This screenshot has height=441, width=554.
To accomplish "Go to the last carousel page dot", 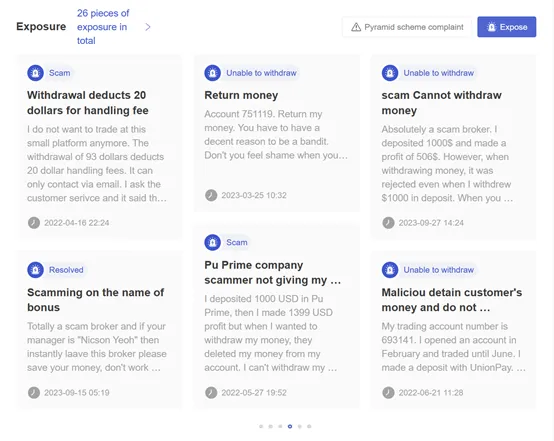I will coord(309,427).
